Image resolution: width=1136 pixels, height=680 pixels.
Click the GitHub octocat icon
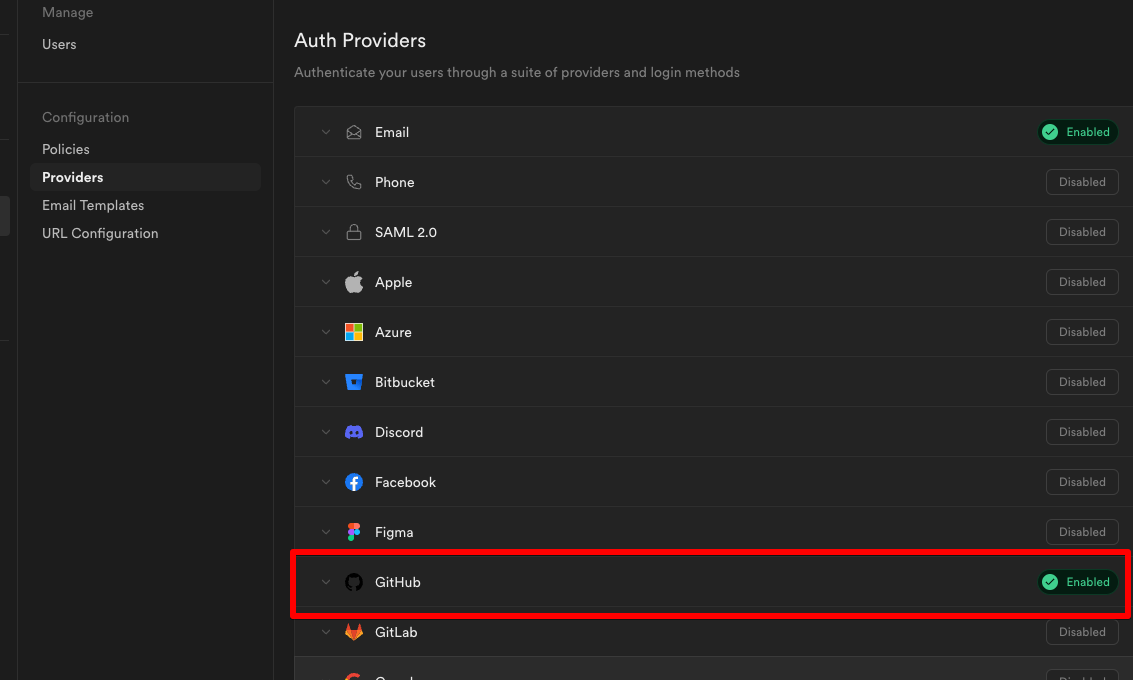tap(354, 582)
